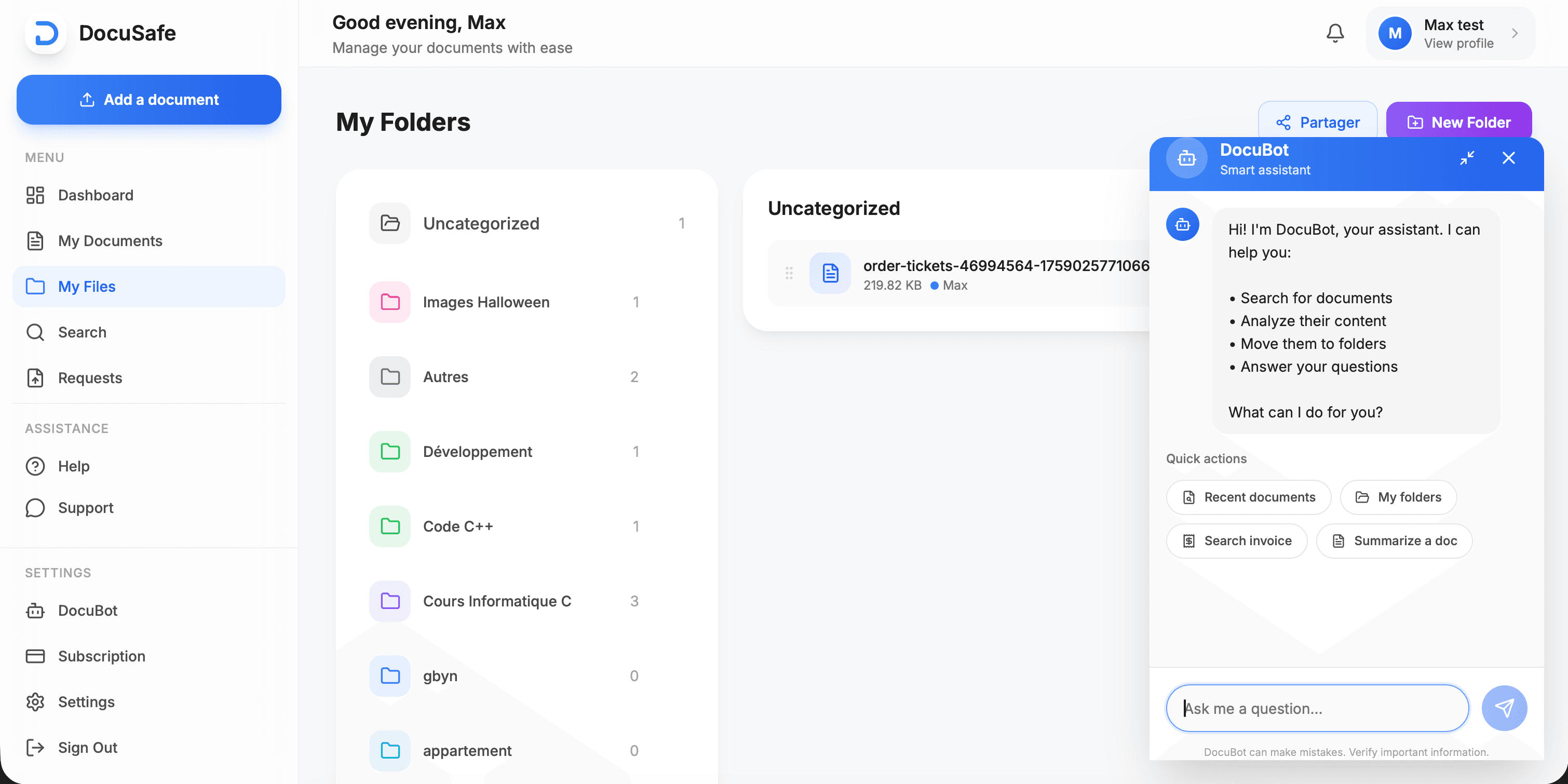Click the New Folder button

coord(1458,123)
